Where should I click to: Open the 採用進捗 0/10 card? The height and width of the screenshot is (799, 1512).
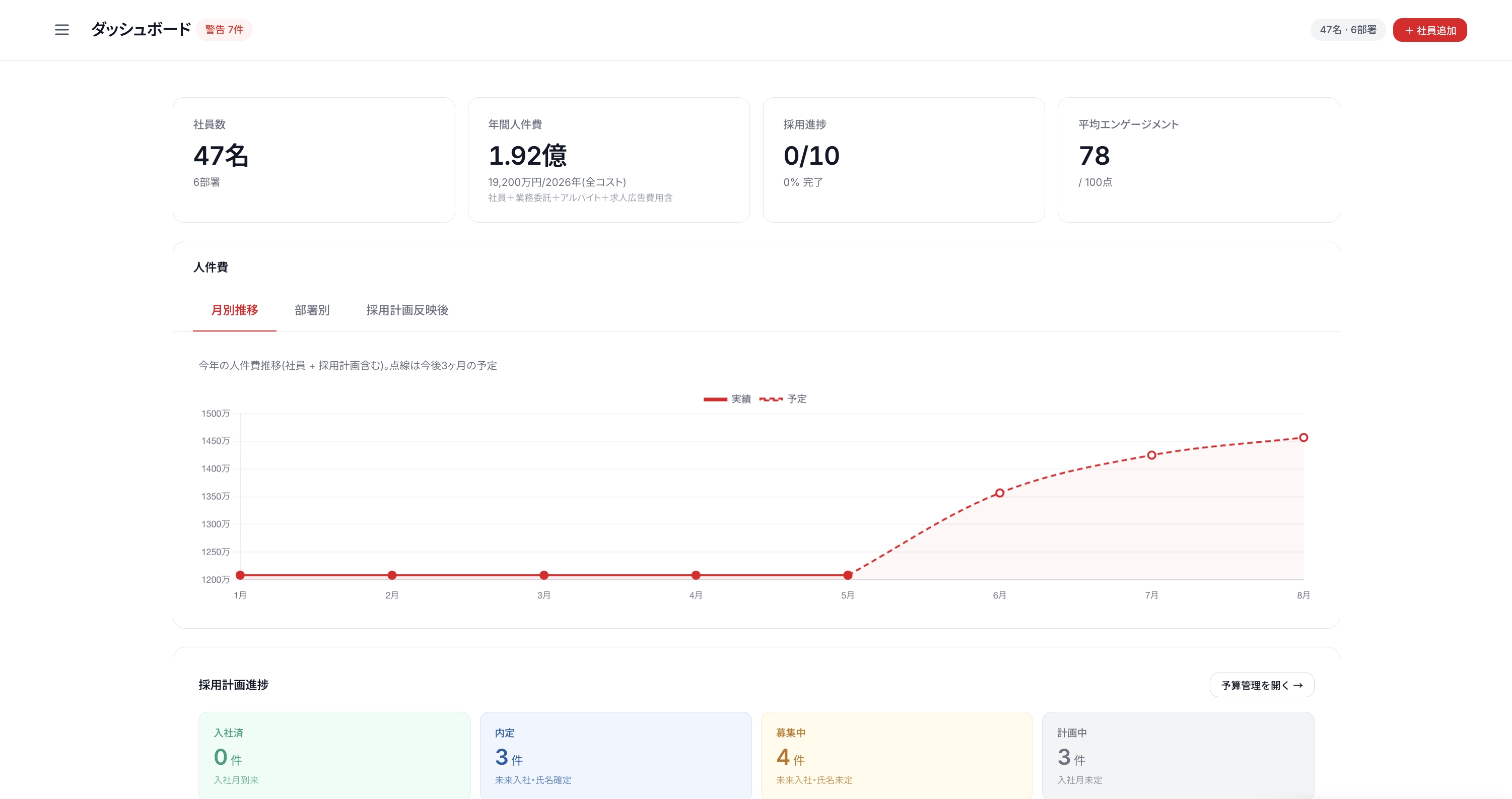[904, 160]
